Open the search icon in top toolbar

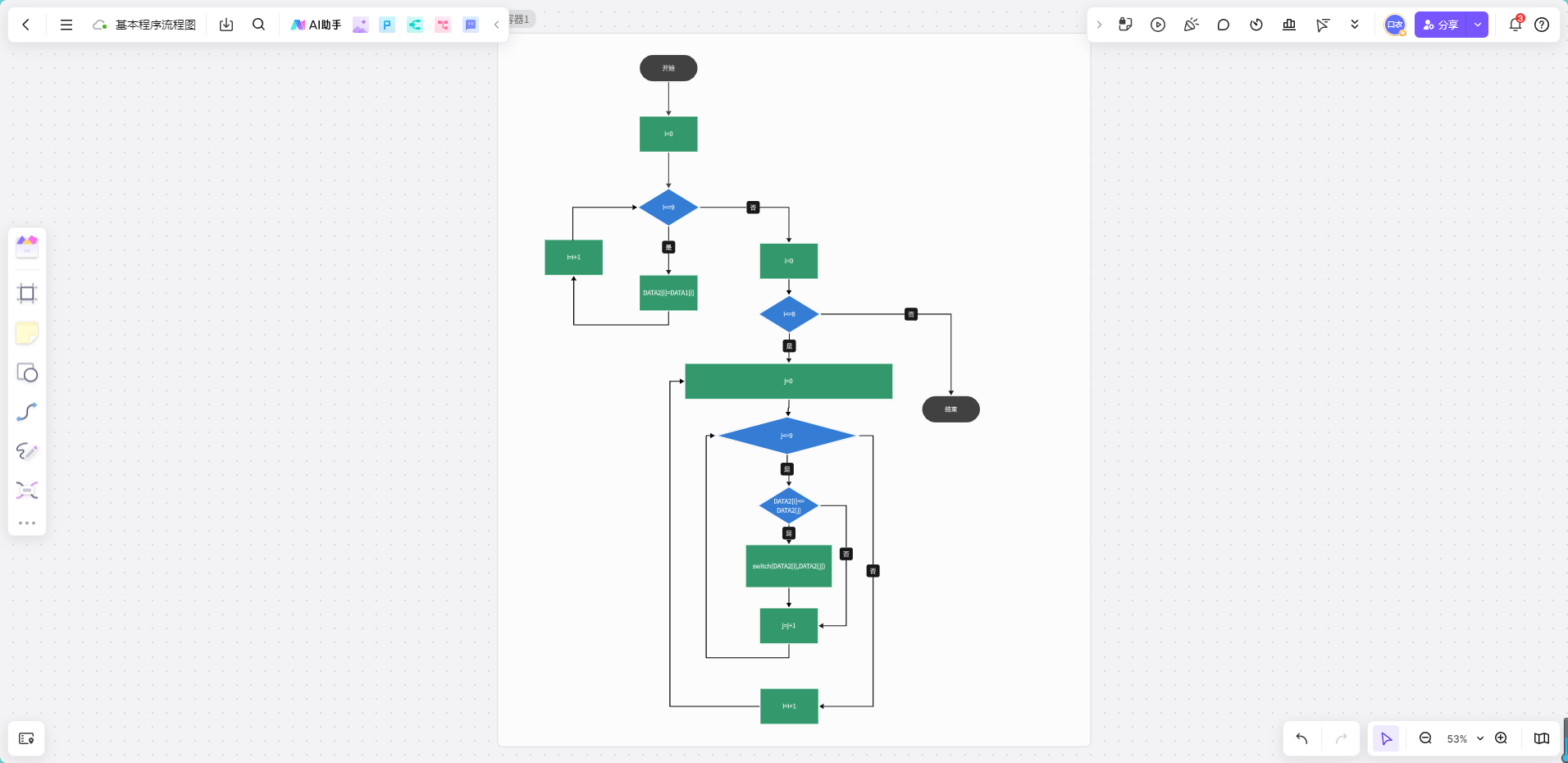tap(258, 25)
